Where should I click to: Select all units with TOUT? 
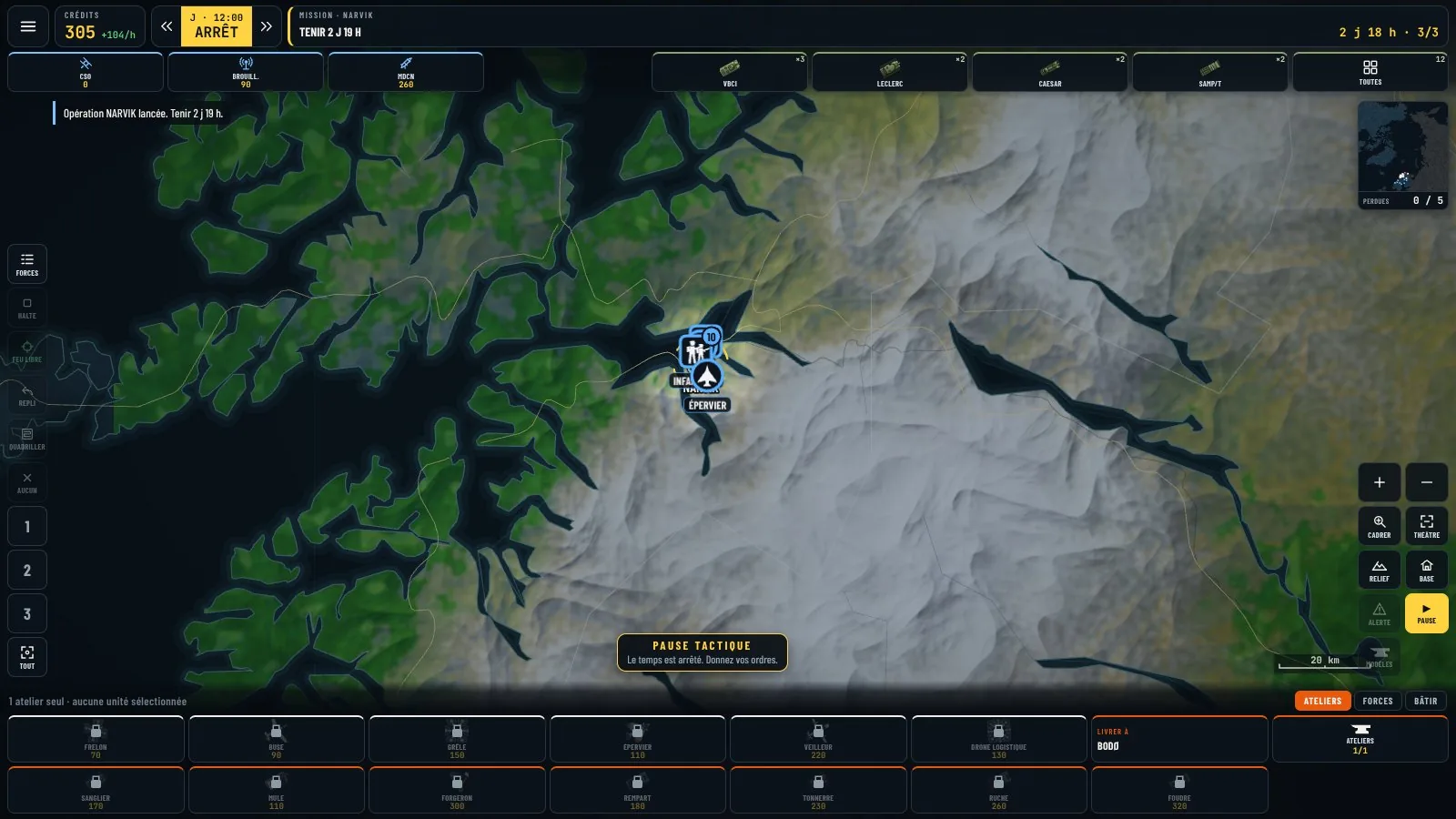click(27, 657)
